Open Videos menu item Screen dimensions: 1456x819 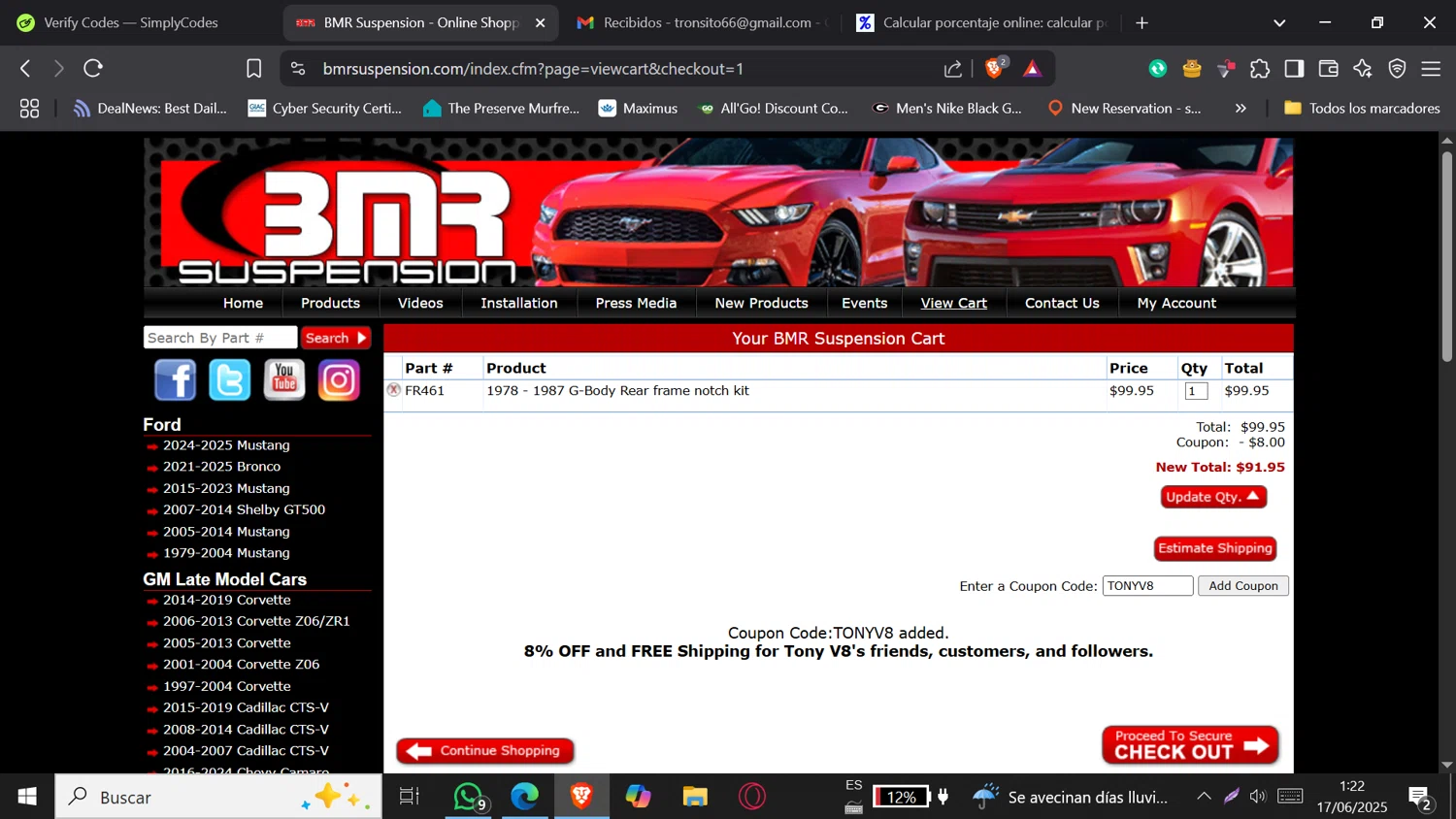(x=420, y=303)
